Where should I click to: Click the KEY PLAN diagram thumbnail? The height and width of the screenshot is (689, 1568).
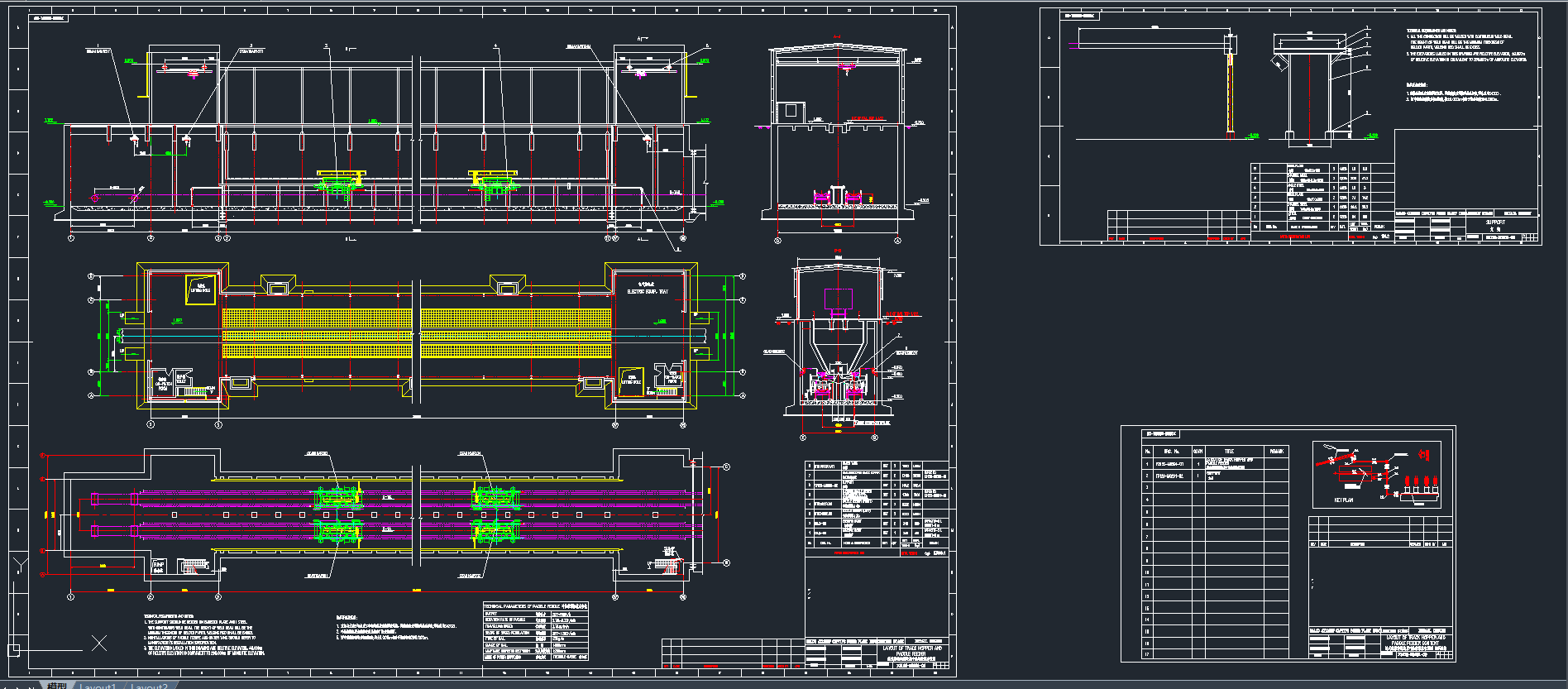(1376, 474)
